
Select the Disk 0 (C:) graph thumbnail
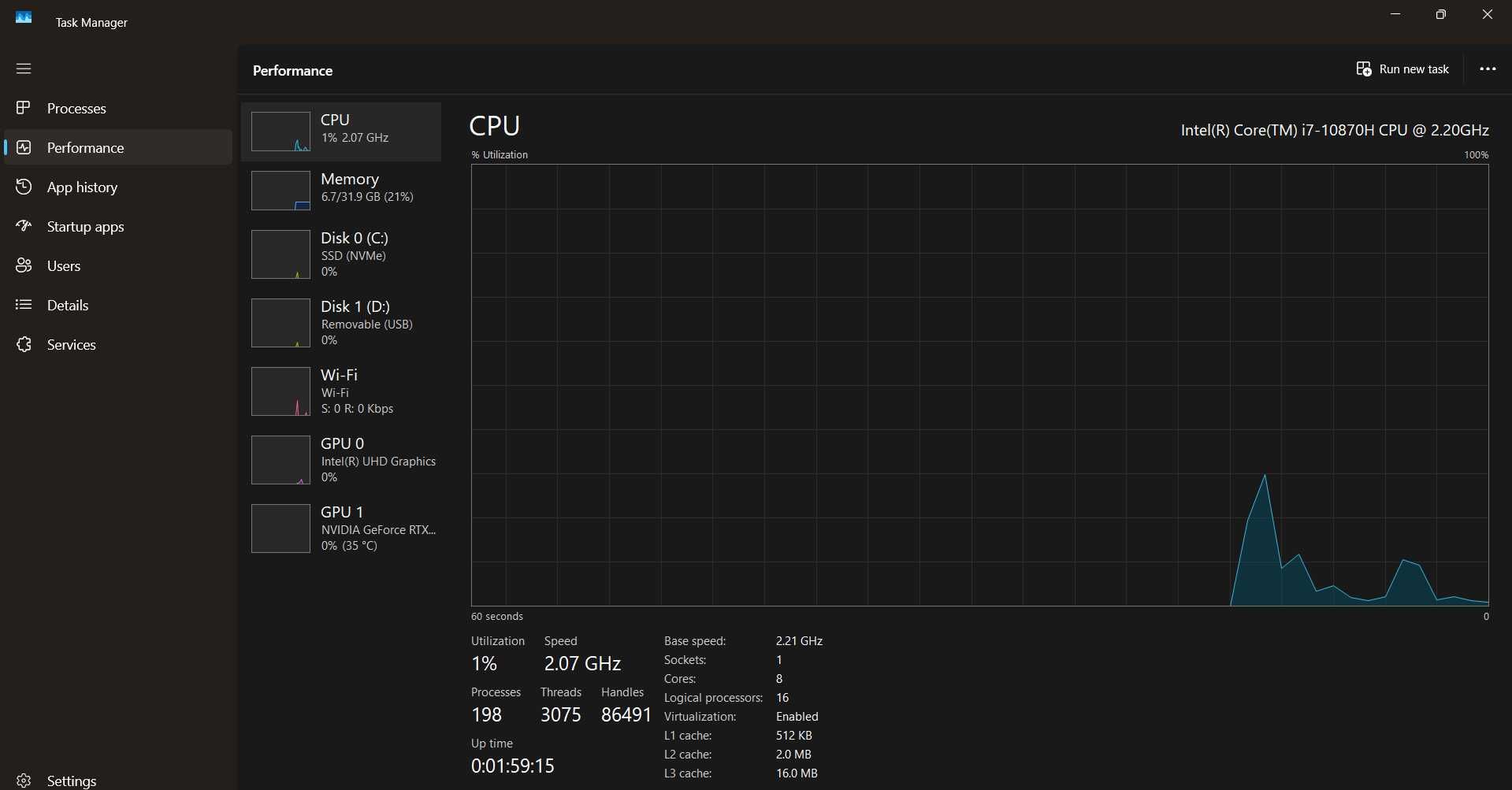280,254
